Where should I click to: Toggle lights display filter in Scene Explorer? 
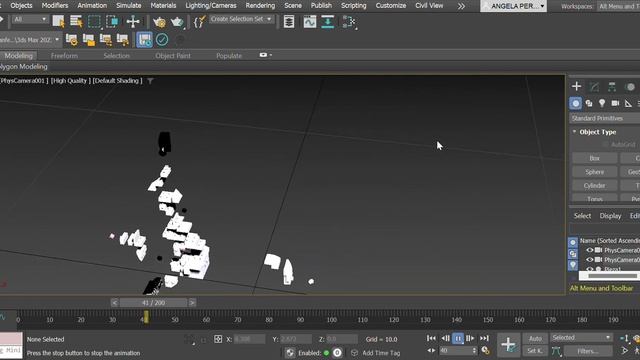[573, 265]
